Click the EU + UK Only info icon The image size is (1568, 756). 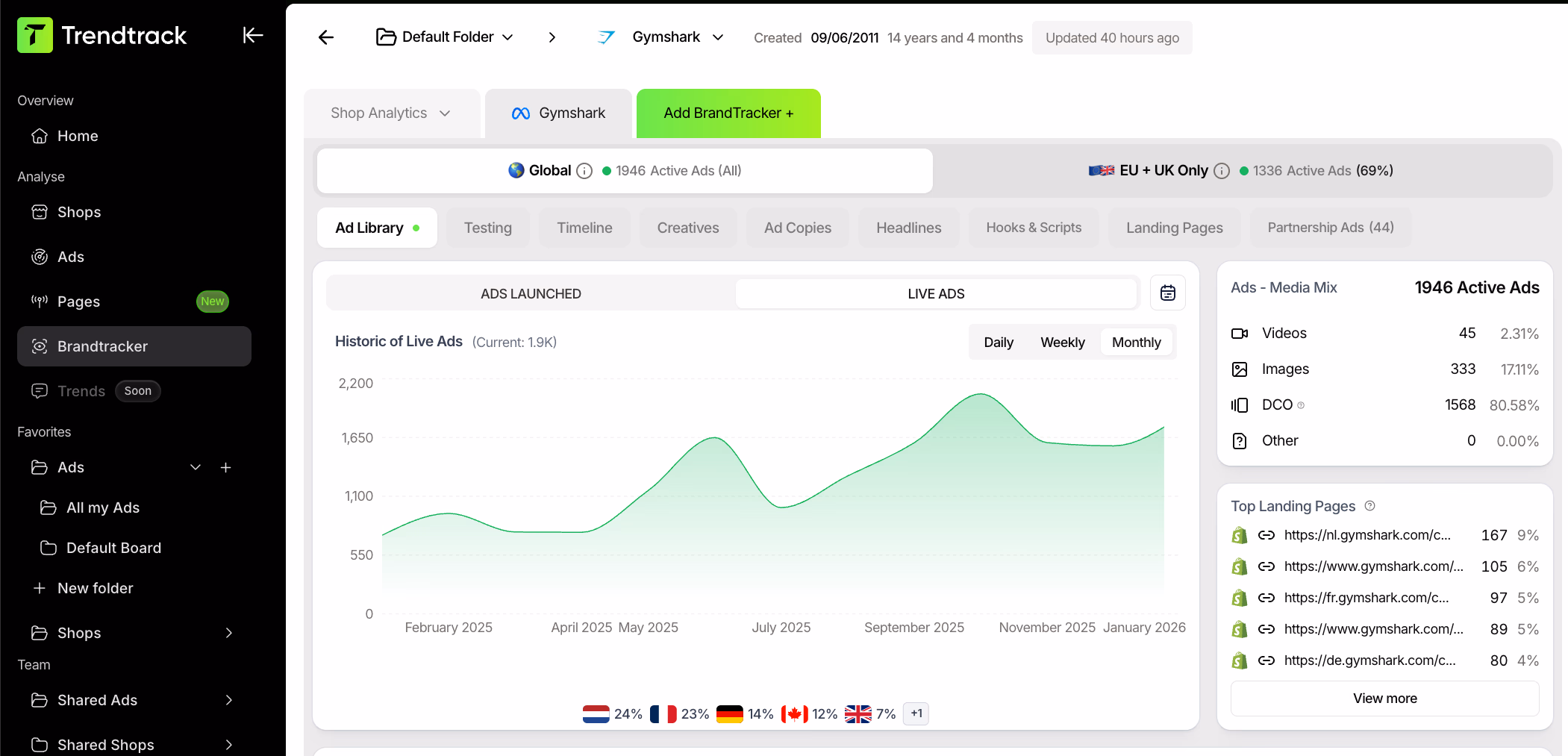click(1221, 170)
